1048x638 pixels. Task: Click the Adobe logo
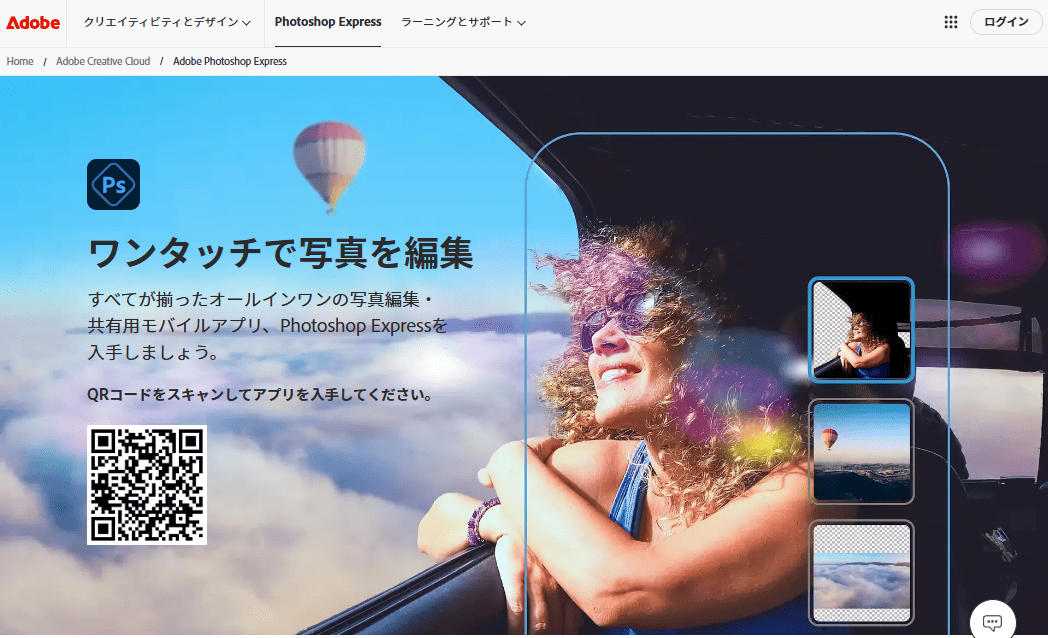click(33, 22)
